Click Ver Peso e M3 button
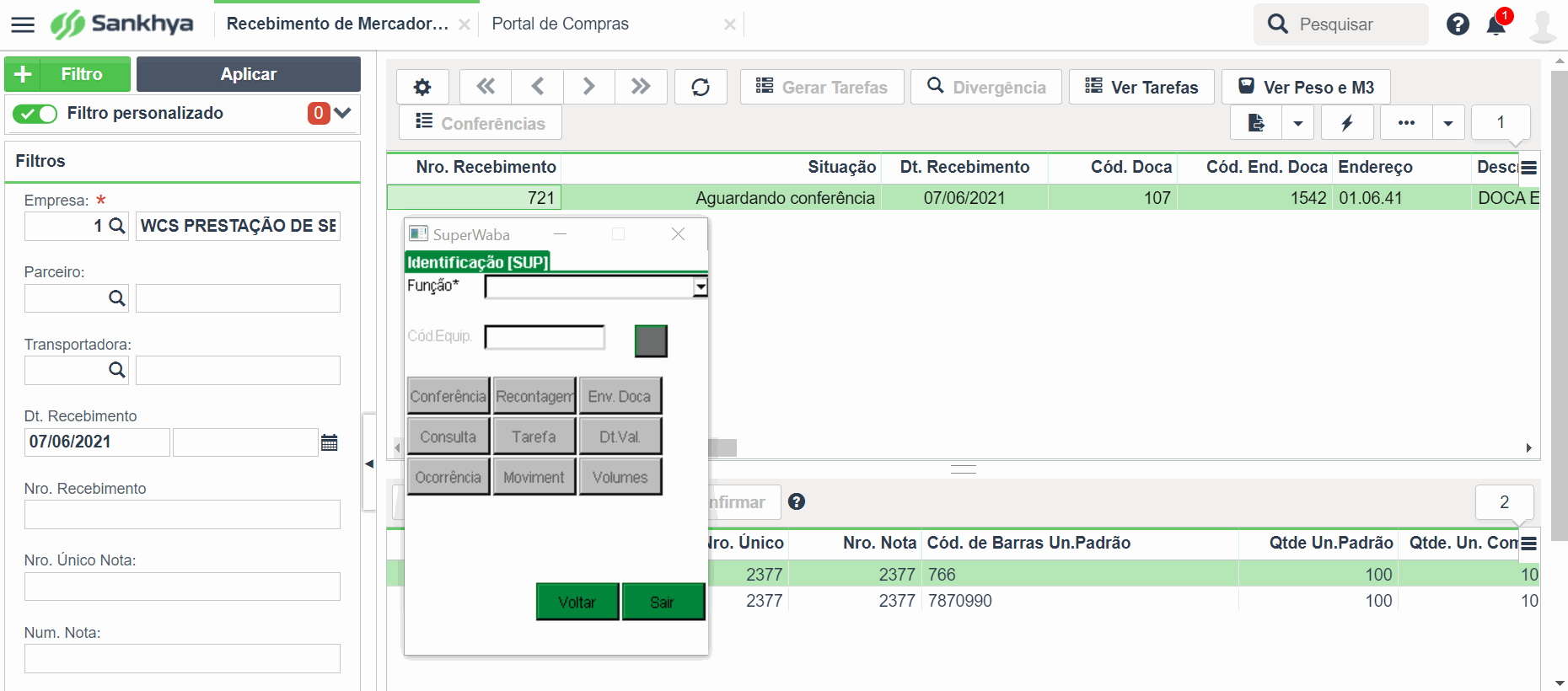 click(1306, 87)
